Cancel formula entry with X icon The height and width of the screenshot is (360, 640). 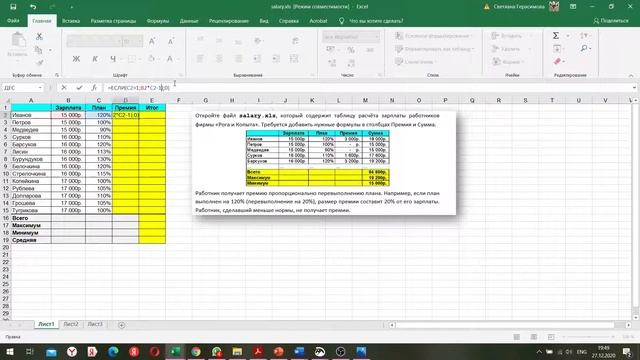[x=64, y=88]
